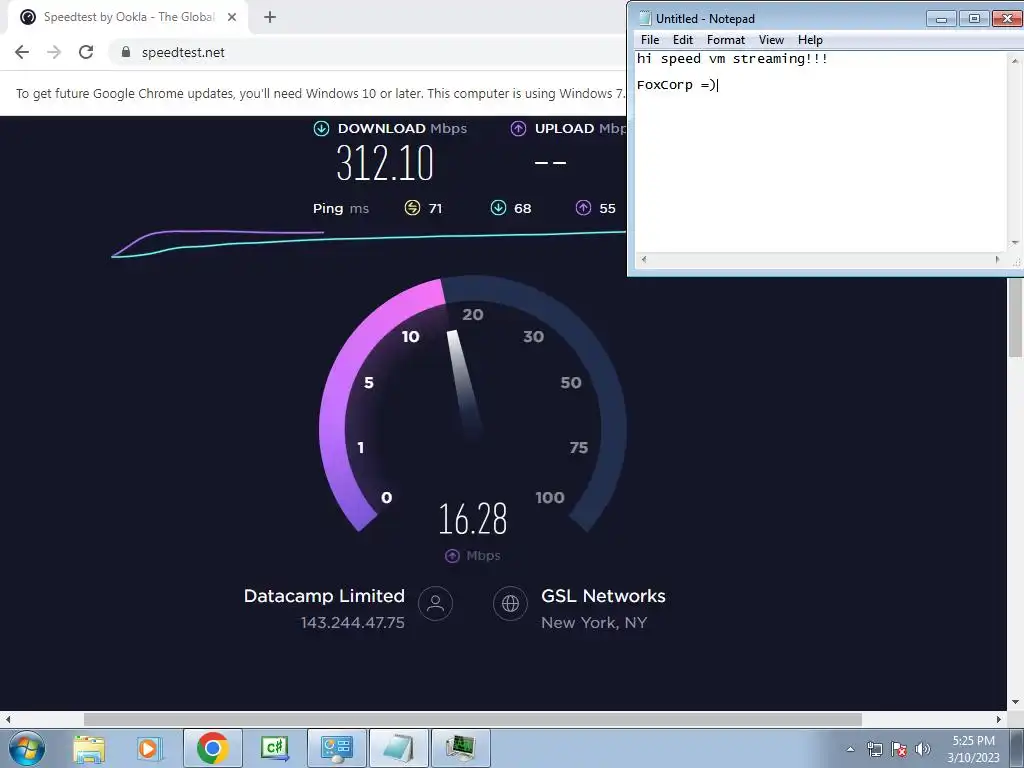Click the Chrome forward arrow button

54,52
